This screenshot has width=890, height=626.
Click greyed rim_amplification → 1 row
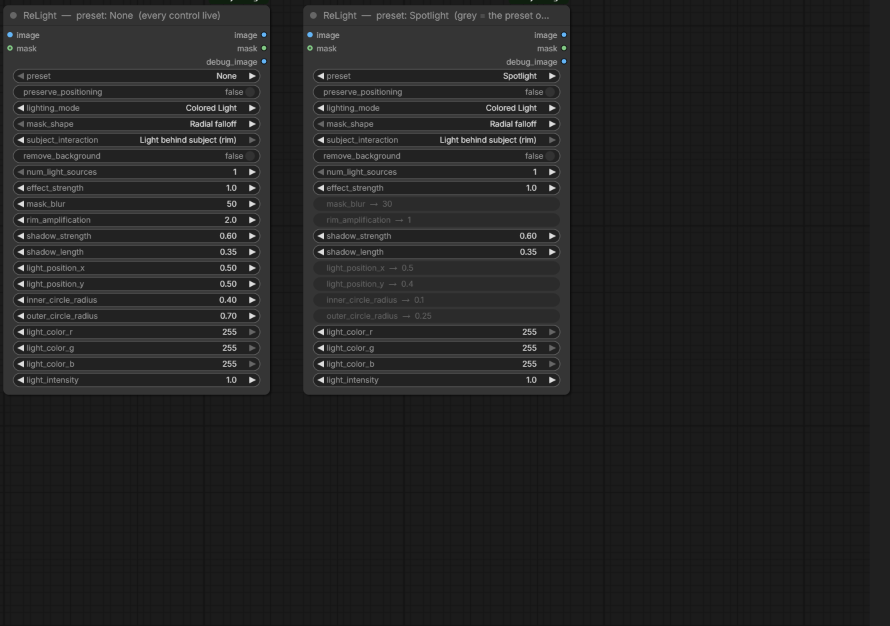436,220
